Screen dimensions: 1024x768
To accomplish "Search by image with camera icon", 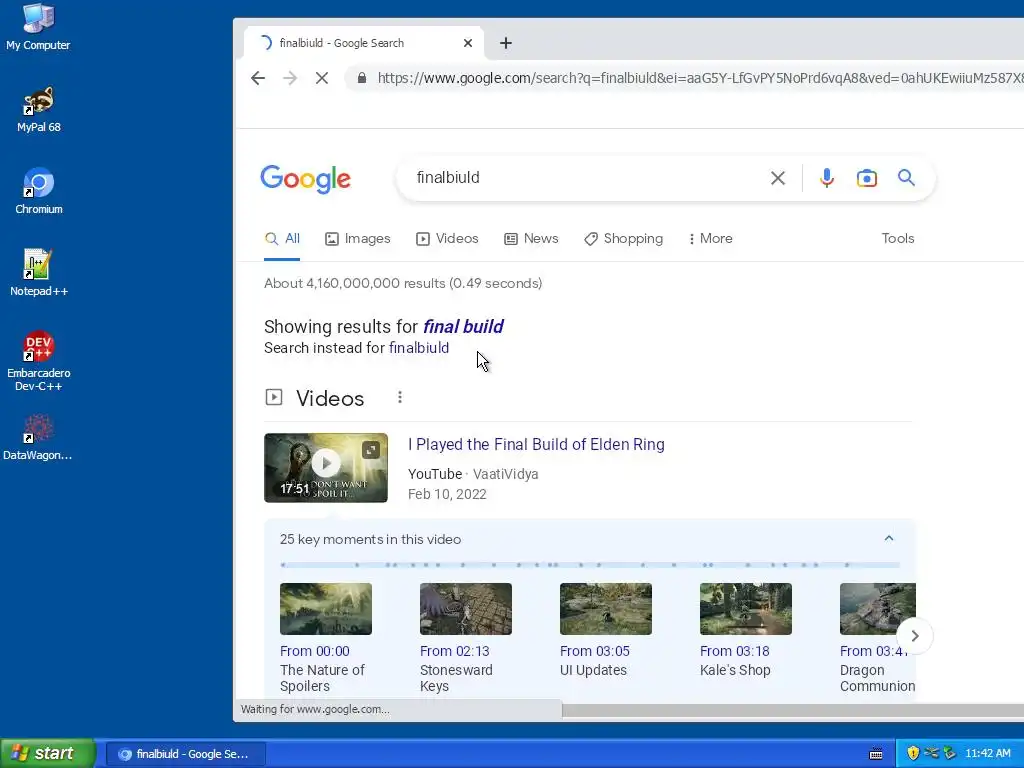I will [x=867, y=178].
